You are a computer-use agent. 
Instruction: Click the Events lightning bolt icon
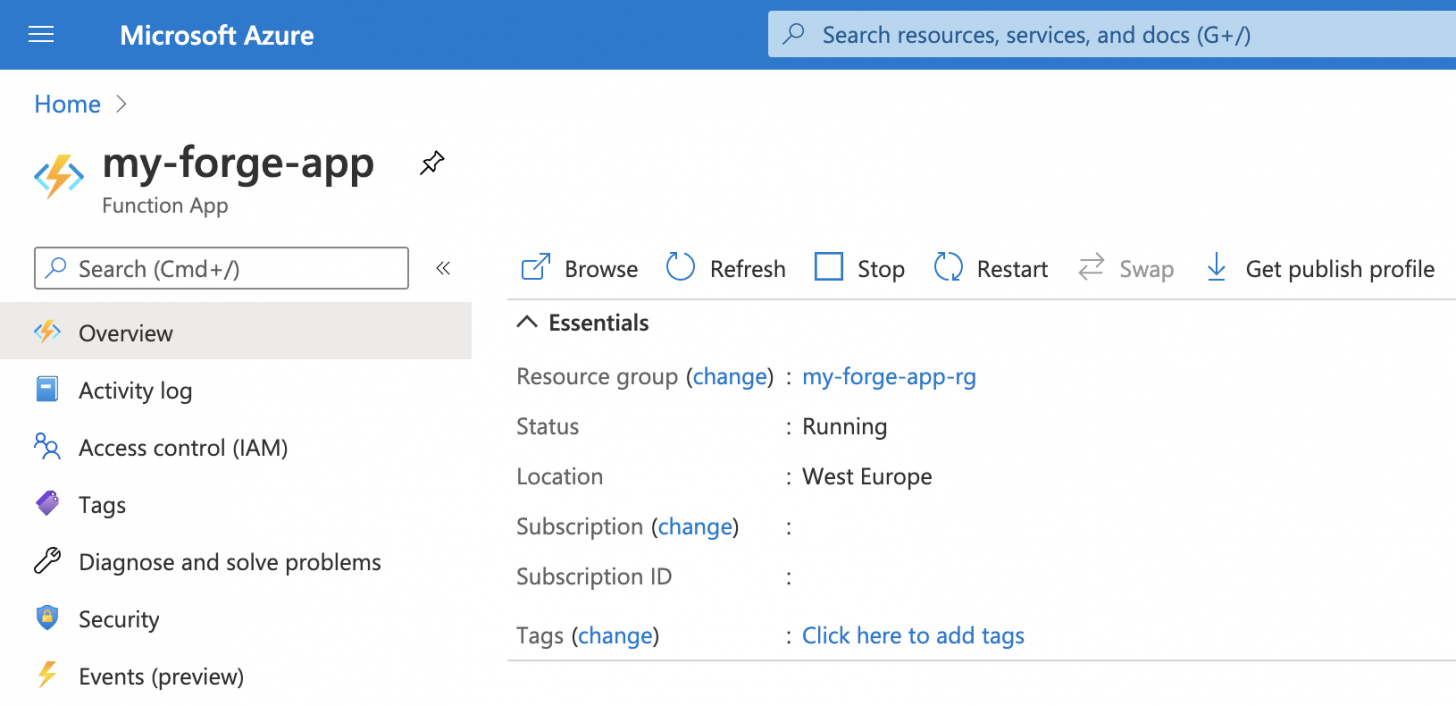click(x=47, y=675)
